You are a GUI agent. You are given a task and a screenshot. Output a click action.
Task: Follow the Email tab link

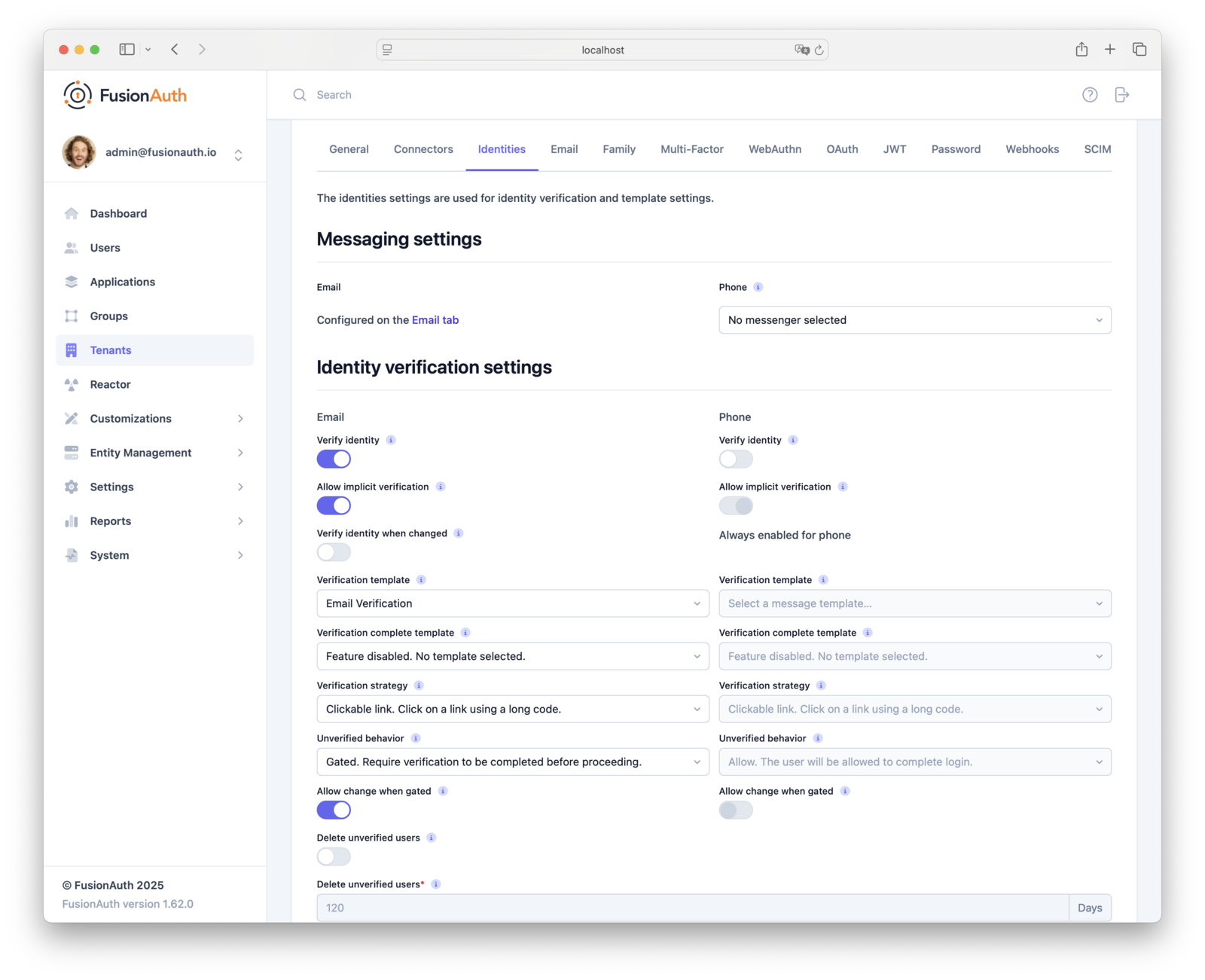435,319
